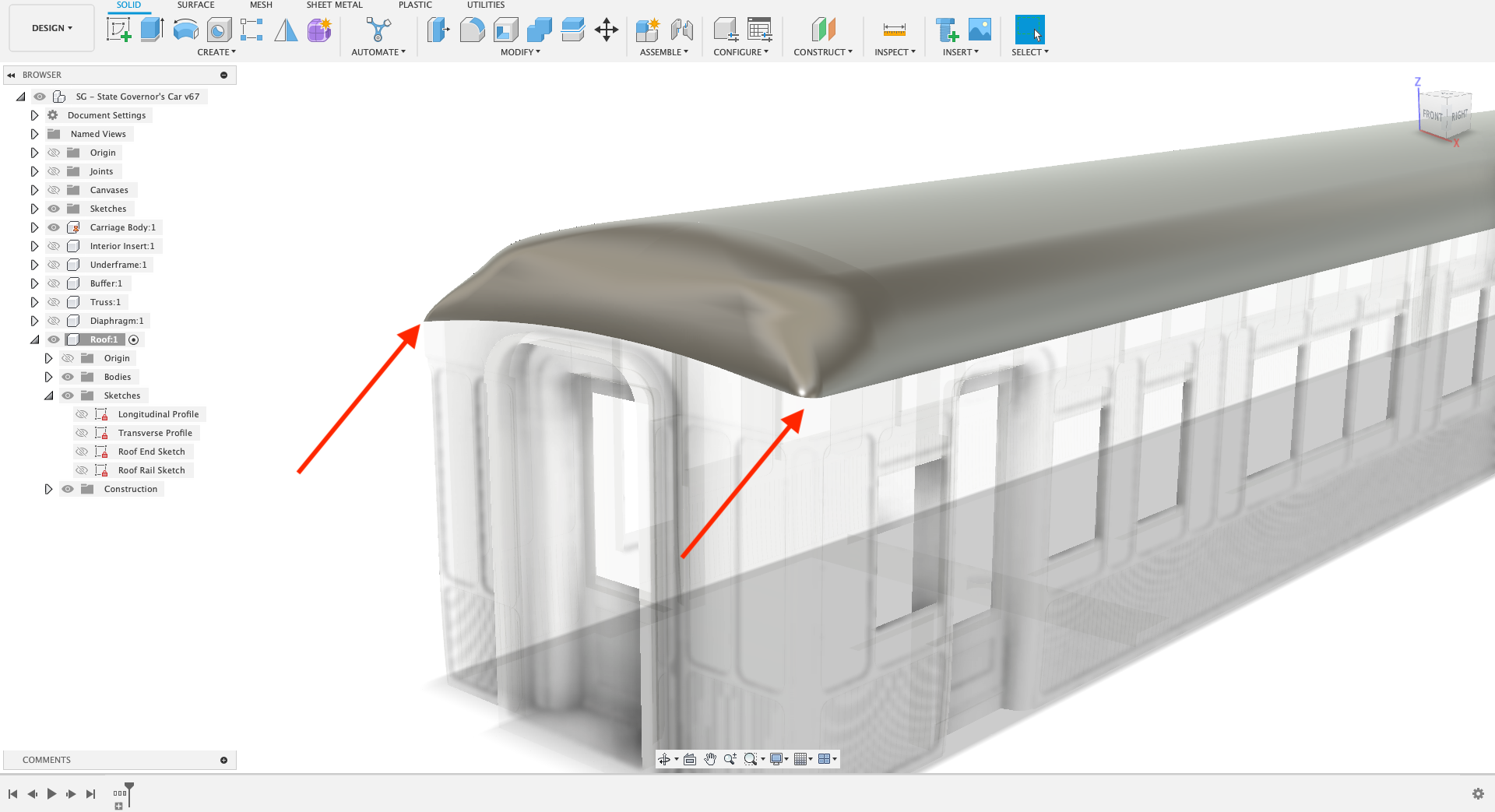Viewport: 1495px width, 812px height.
Task: Select the Combine tool
Action: tap(540, 30)
